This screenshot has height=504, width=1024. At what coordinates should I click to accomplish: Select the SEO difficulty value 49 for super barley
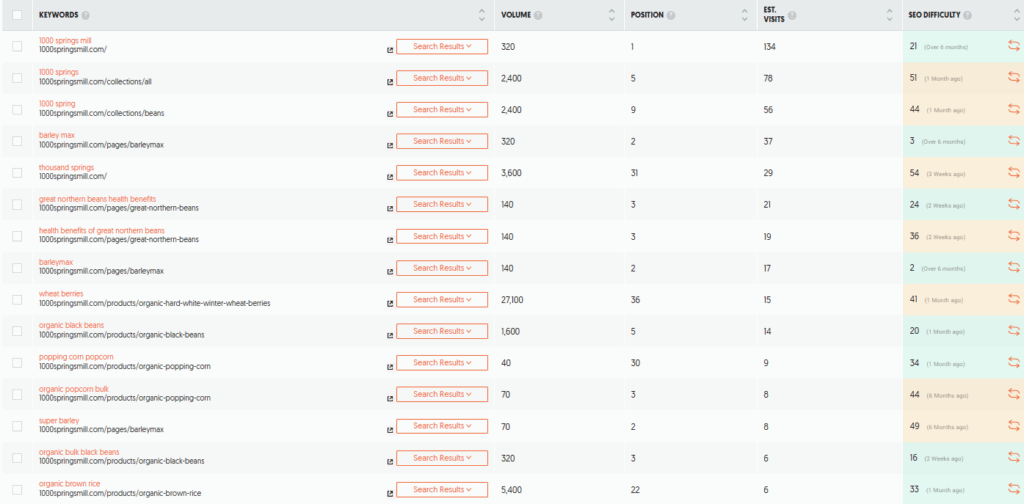click(914, 426)
